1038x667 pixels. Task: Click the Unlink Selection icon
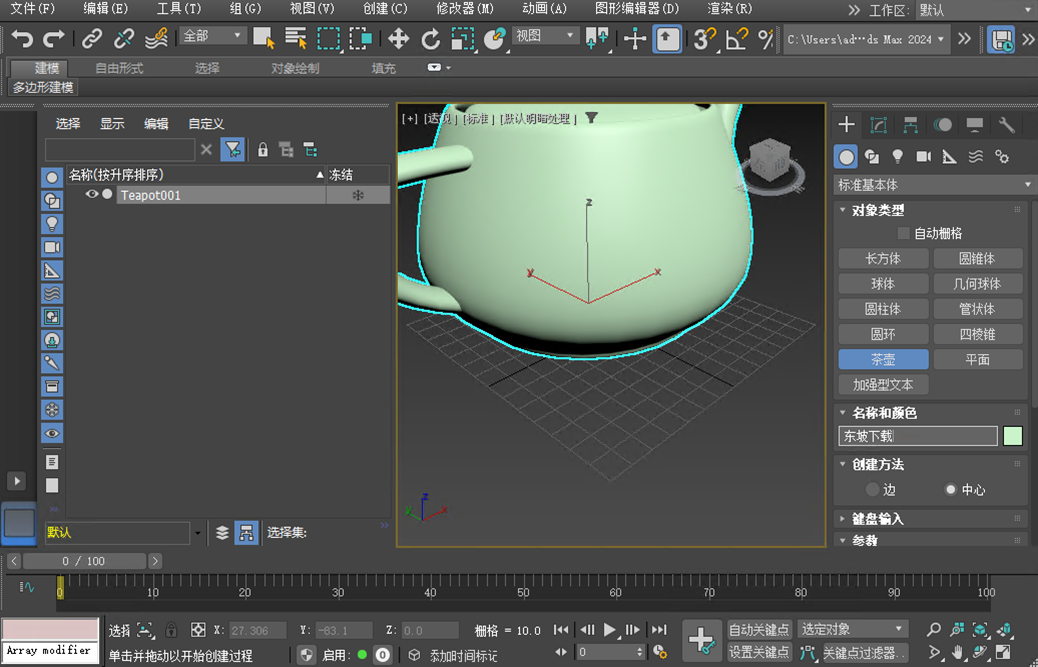(x=124, y=39)
